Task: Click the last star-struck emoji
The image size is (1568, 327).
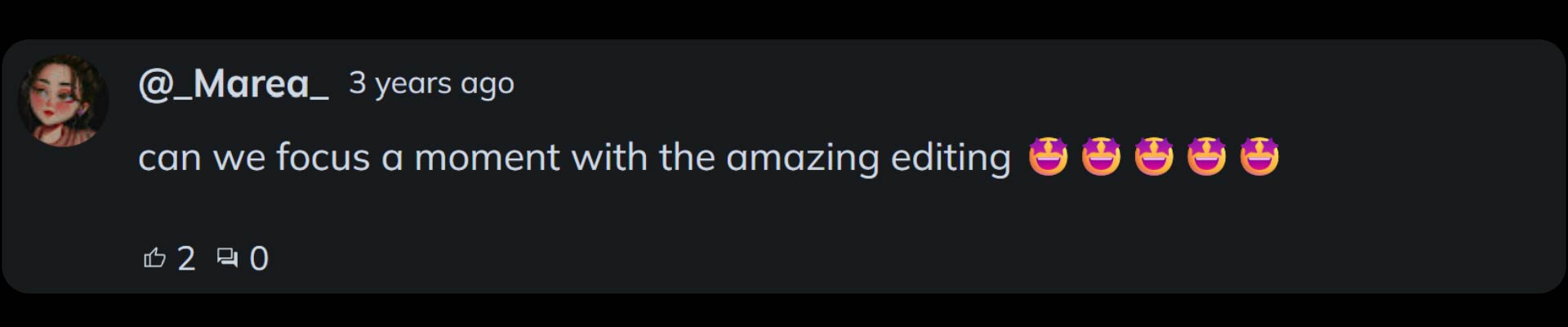Action: (x=1259, y=156)
